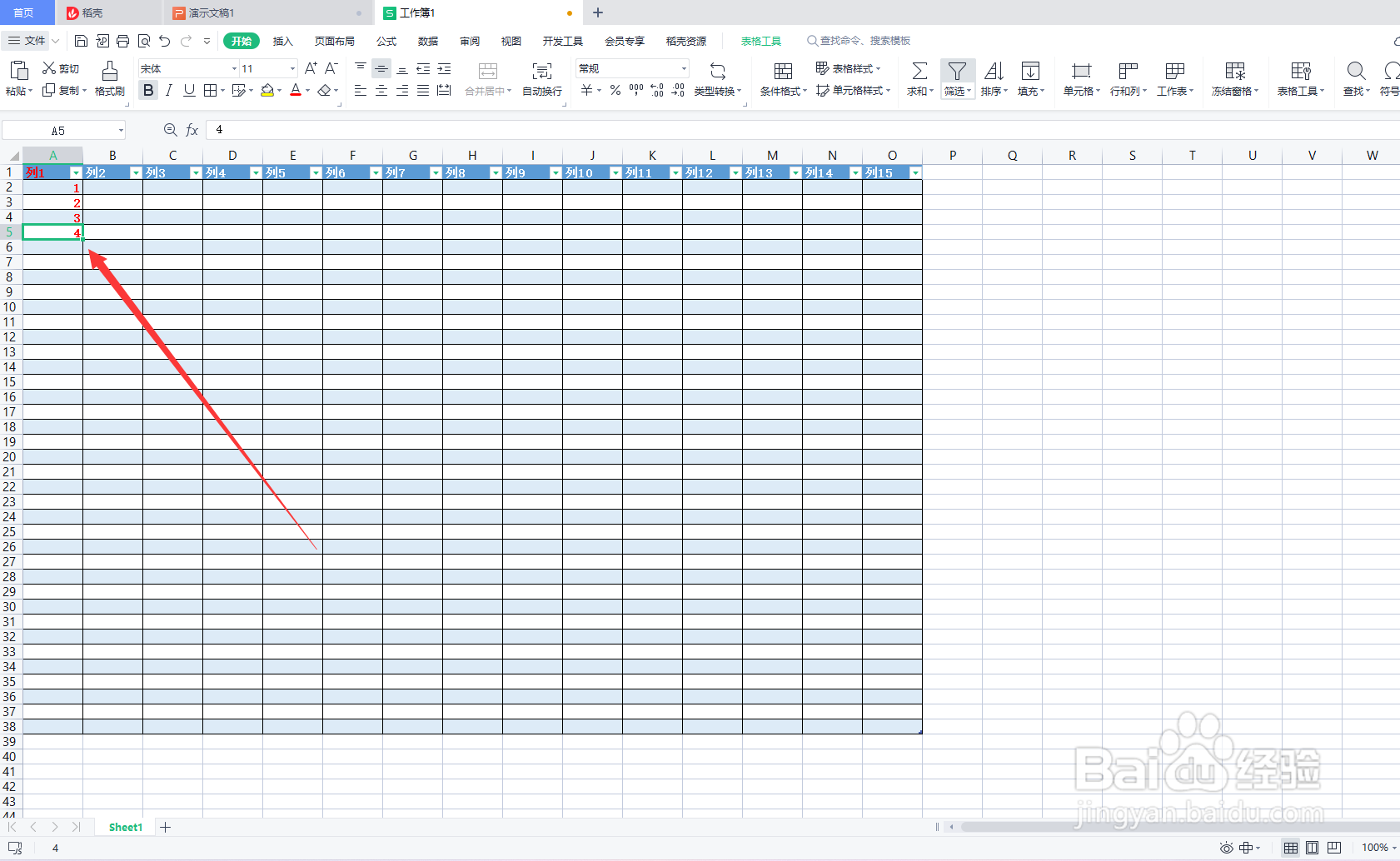Open the 文件 menu
Image resolution: width=1400 pixels, height=861 pixels.
(x=27, y=41)
